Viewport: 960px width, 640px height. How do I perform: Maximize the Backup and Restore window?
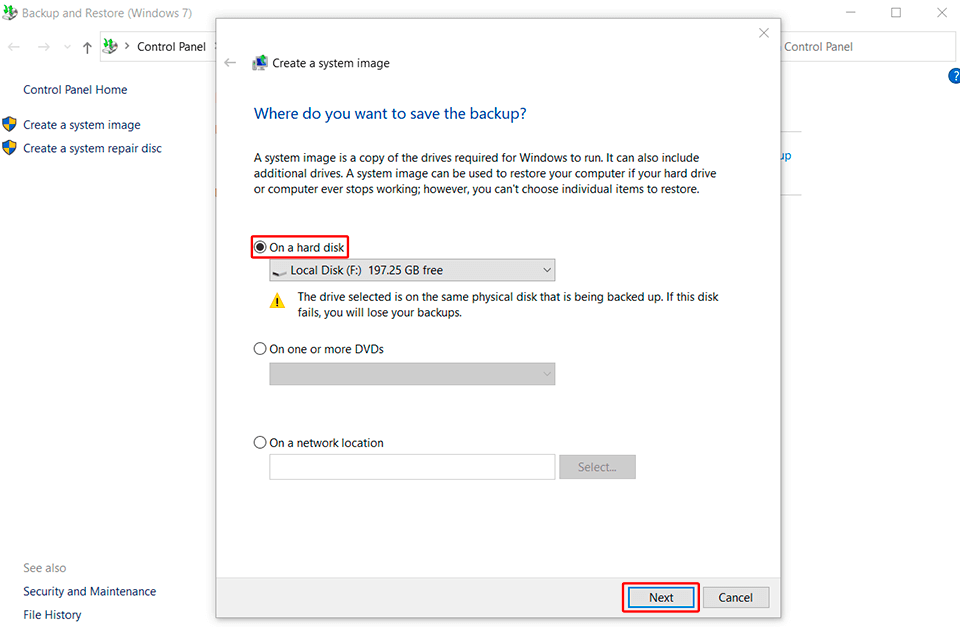tap(896, 12)
